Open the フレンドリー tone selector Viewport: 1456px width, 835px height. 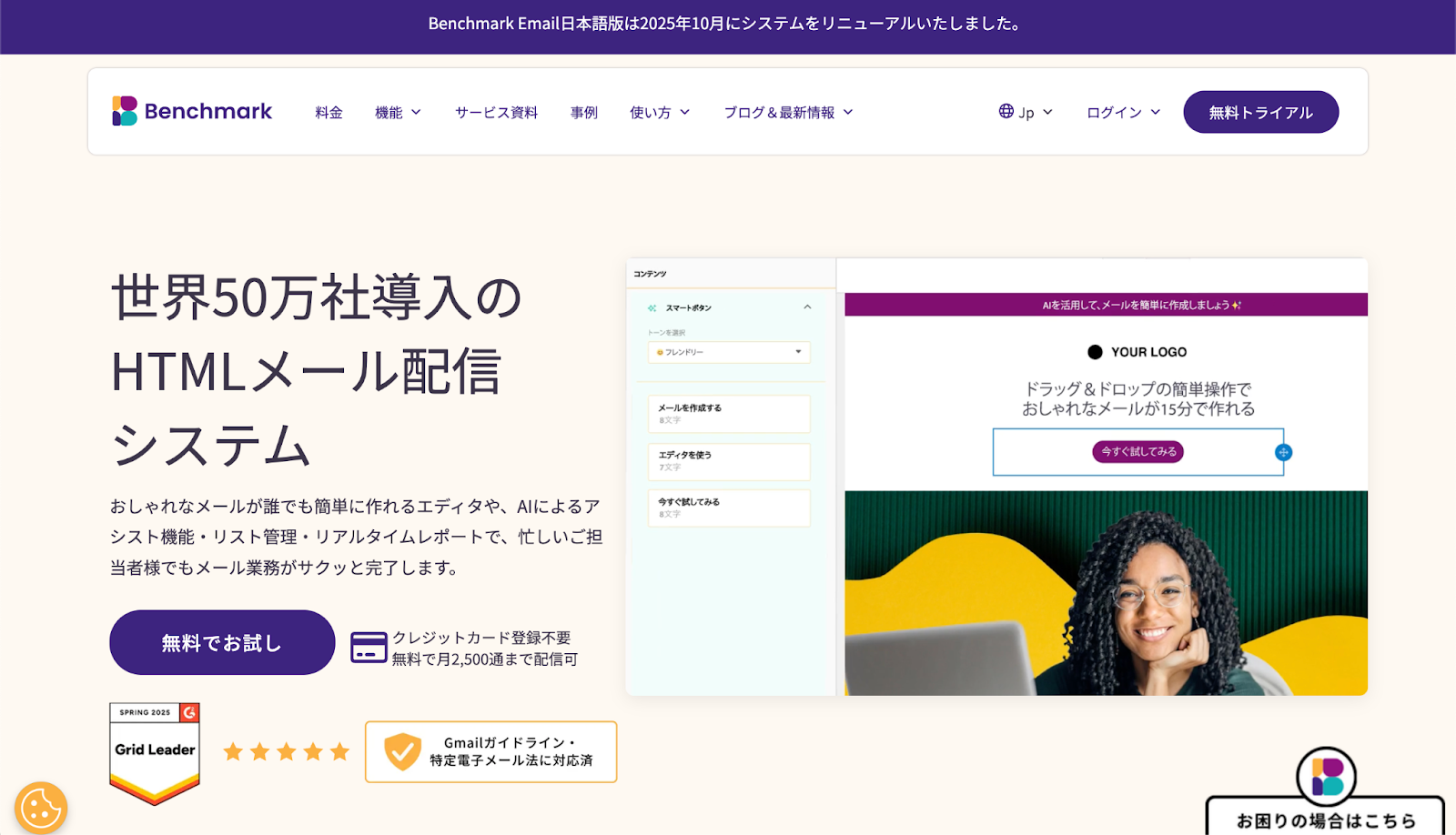[x=728, y=352]
